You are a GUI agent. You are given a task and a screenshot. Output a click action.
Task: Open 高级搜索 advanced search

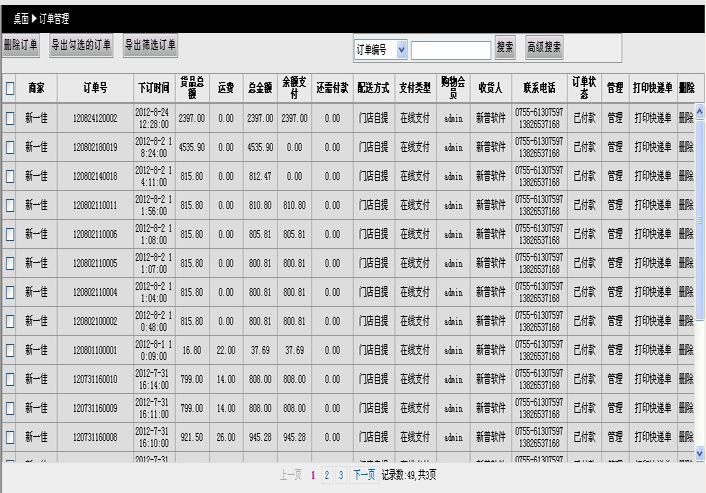[544, 48]
